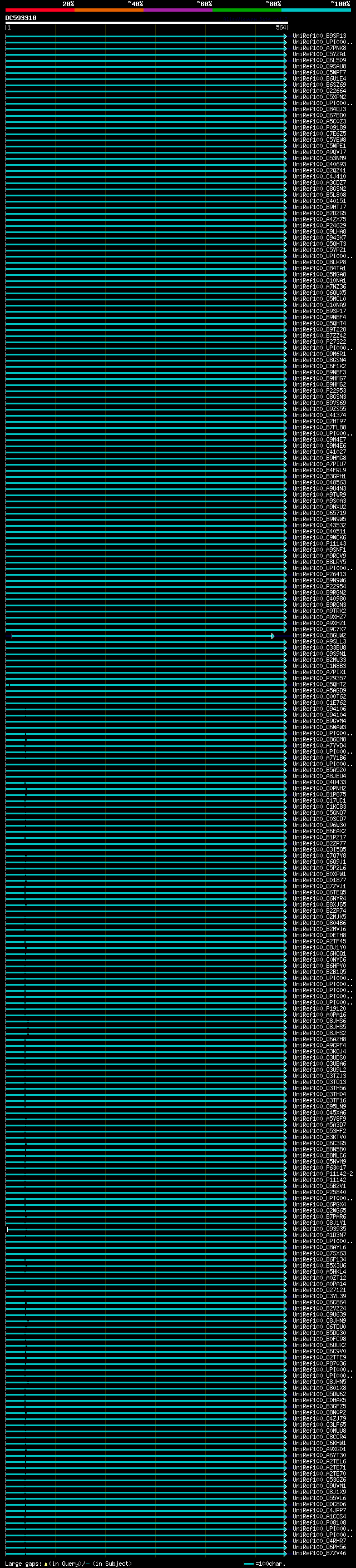The height and width of the screenshot is (1568, 356).
Task: Select the UniRef100_C5WPF7 hit label
Action: (319, 72)
